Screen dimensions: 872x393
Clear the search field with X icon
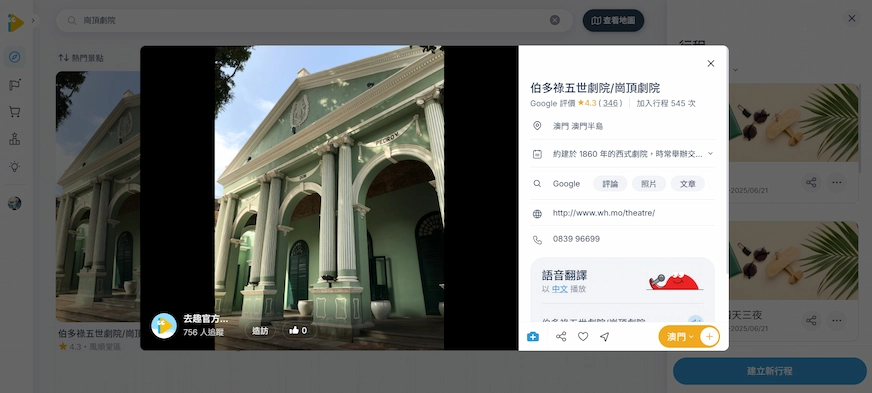554,21
